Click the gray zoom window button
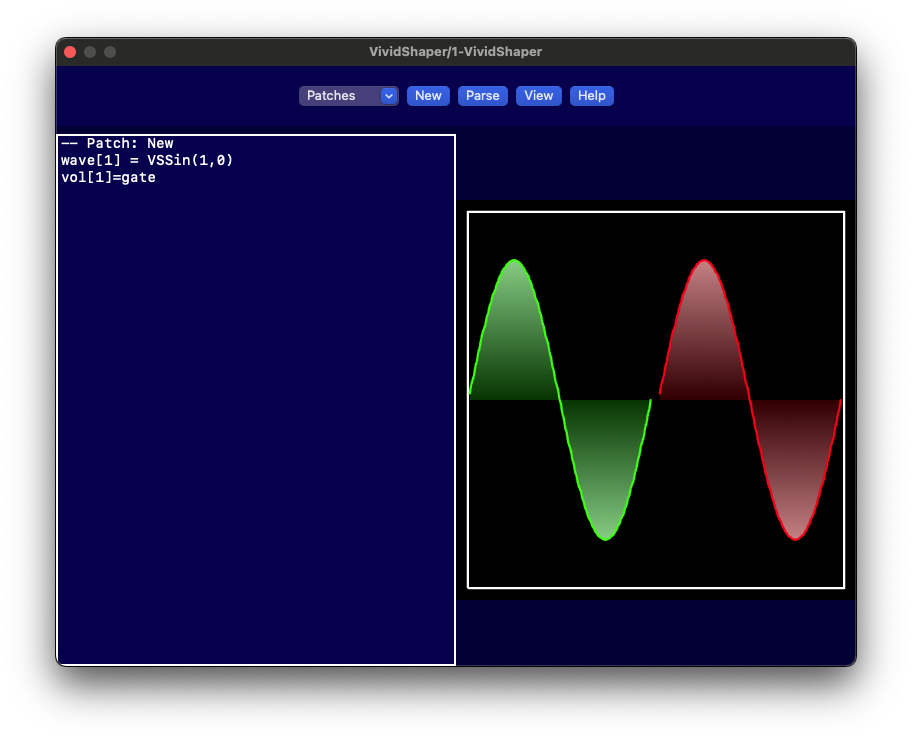Image resolution: width=912 pixels, height=740 pixels. click(110, 52)
